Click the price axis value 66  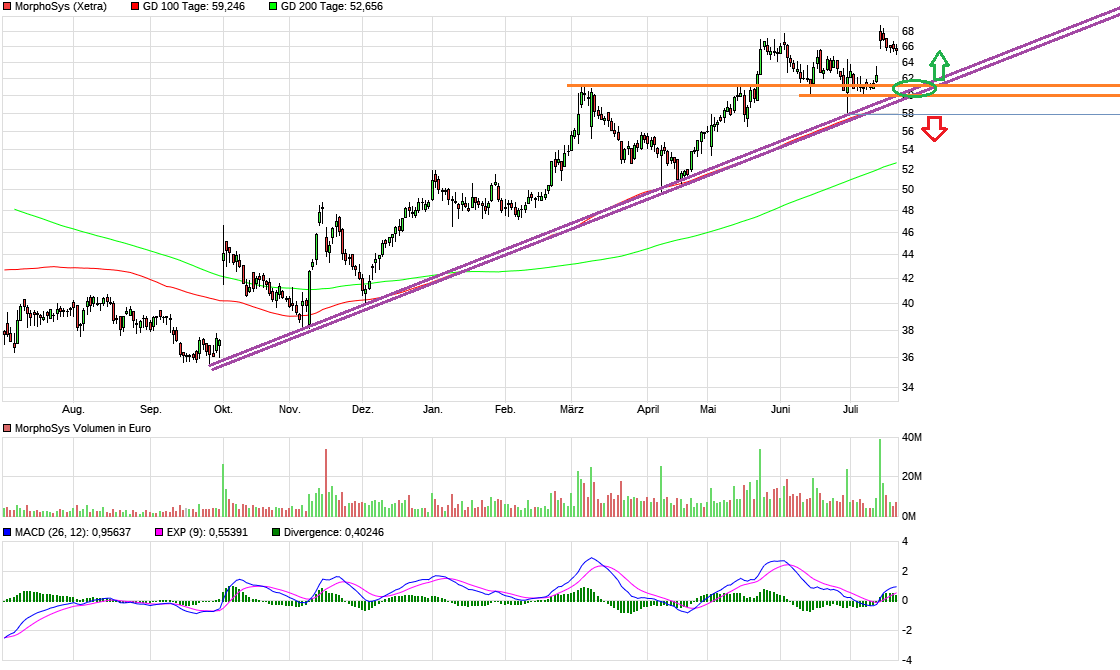[x=908, y=46]
